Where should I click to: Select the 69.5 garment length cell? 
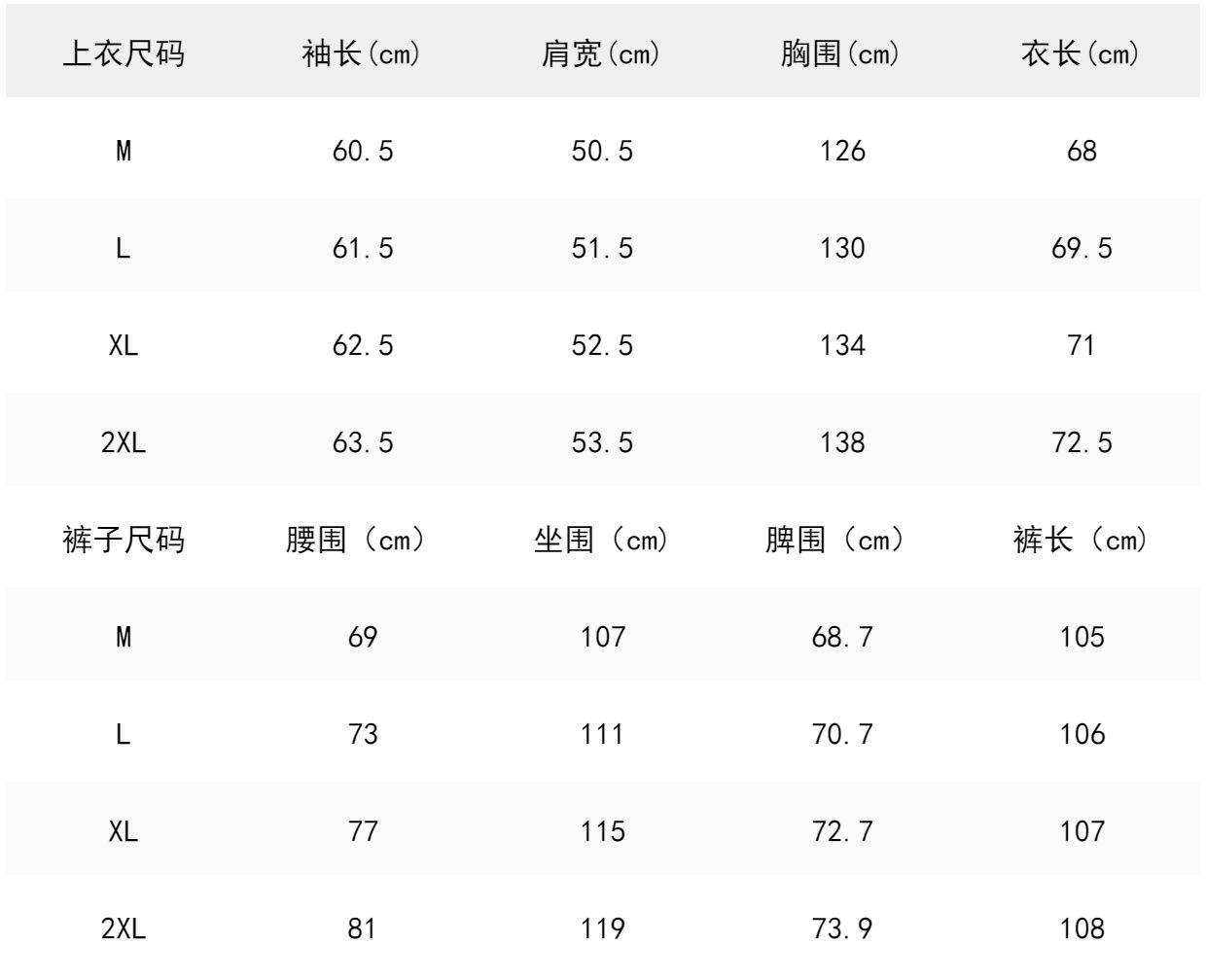click(1082, 248)
